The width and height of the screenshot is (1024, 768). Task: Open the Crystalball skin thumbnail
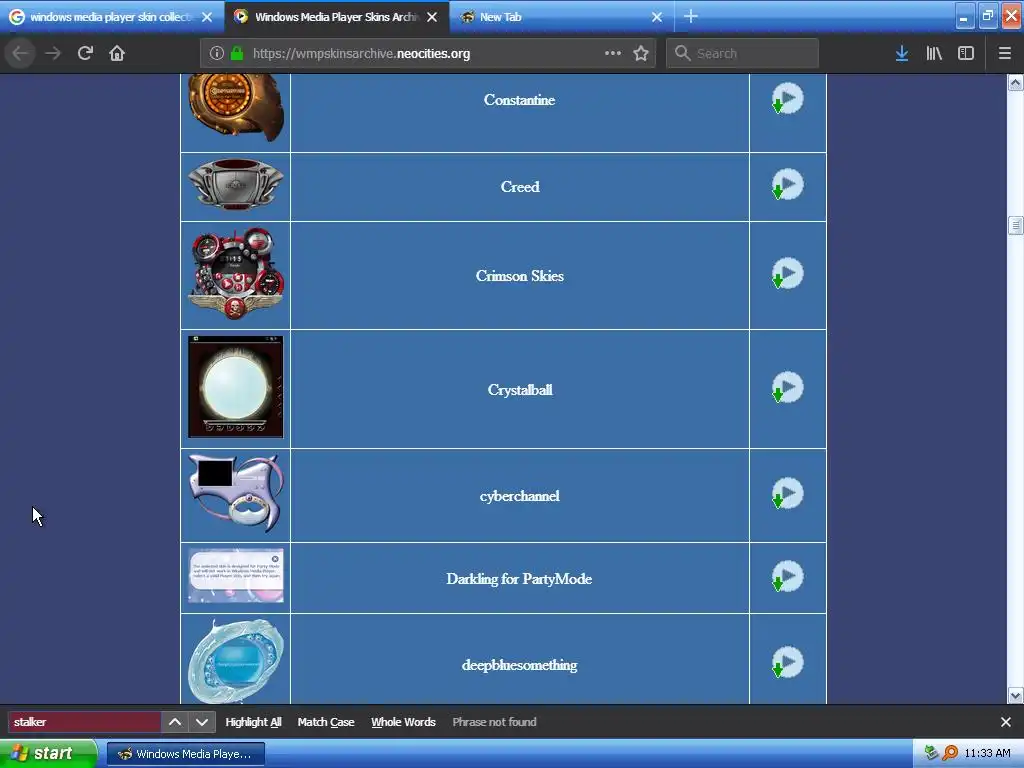tap(236, 387)
